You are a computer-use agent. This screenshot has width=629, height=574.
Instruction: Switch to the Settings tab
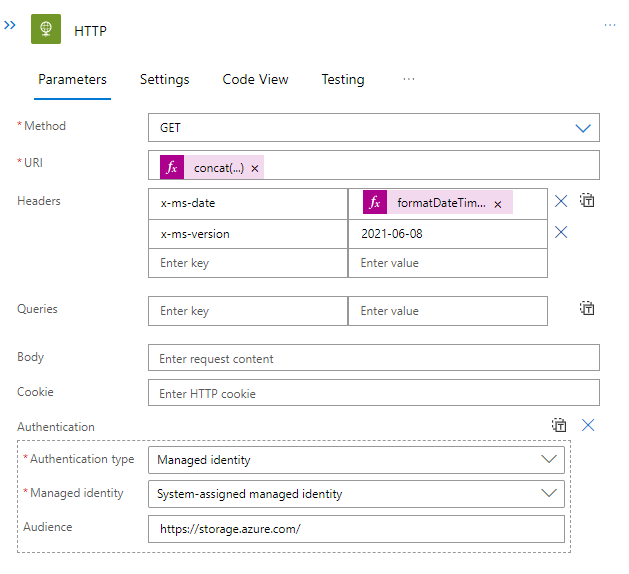point(164,80)
